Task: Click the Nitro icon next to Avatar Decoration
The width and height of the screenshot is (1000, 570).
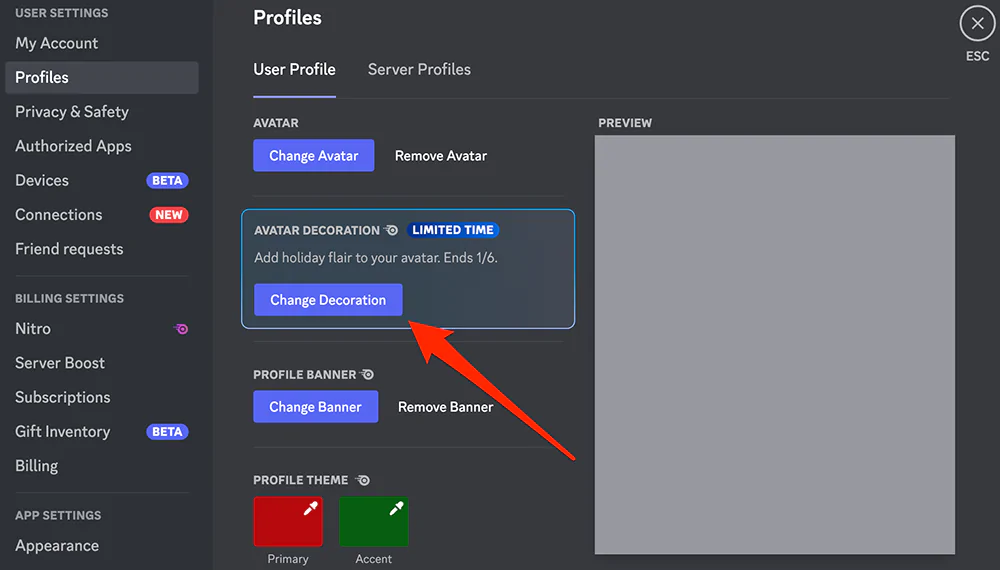Action: coord(392,230)
